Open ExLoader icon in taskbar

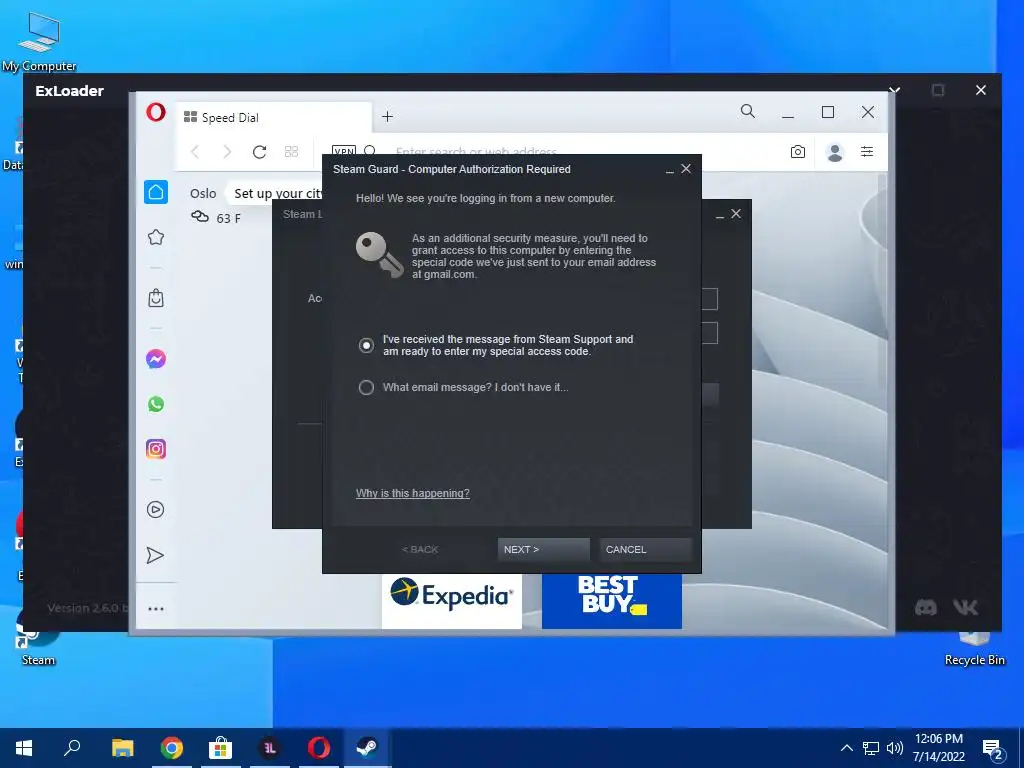click(x=270, y=748)
